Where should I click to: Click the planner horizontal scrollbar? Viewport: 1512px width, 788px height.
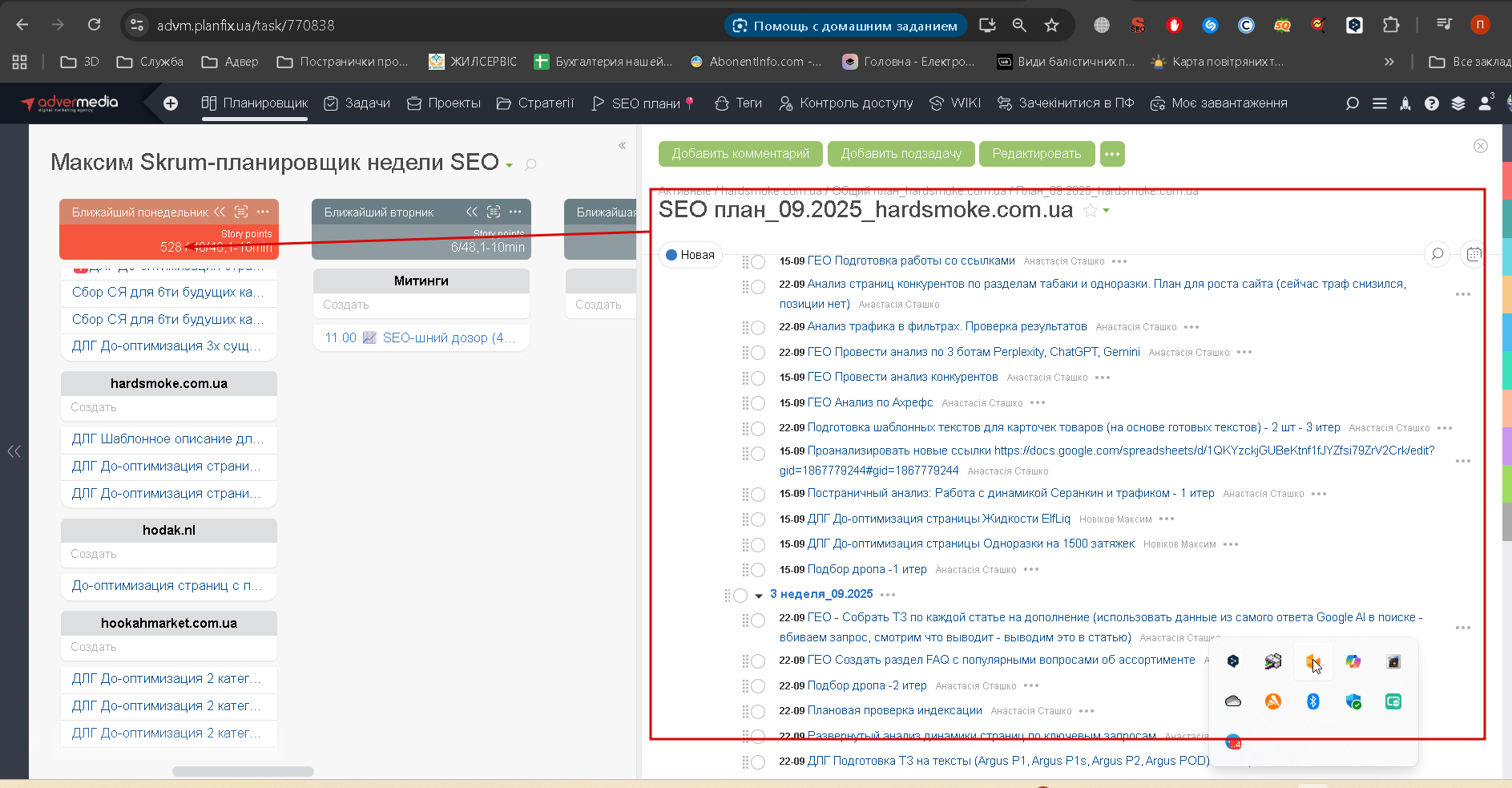coord(243,771)
